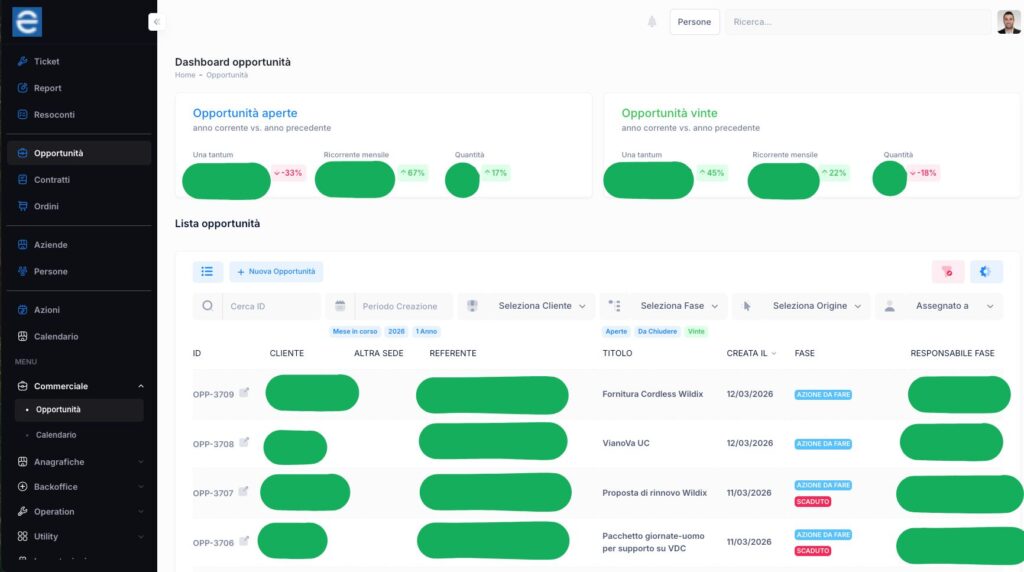Open the blue settings gear icon button

tap(985, 272)
